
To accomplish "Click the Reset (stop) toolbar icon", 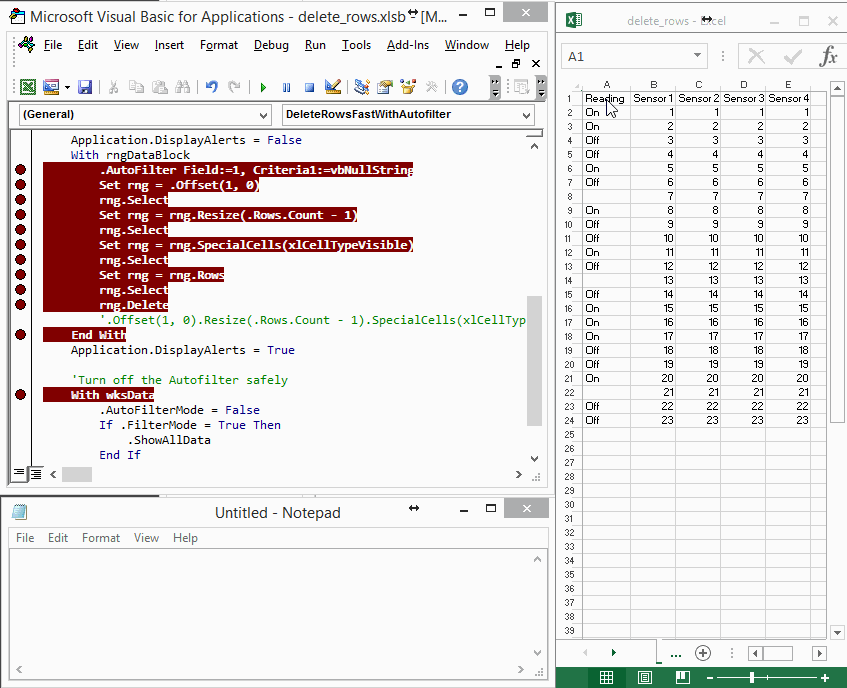I will tap(309, 87).
